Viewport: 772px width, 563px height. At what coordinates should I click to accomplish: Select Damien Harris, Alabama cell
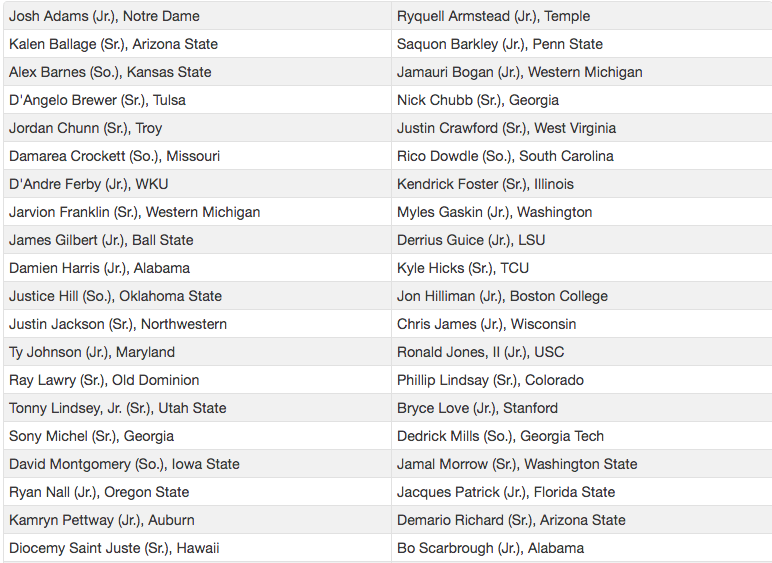click(99, 268)
